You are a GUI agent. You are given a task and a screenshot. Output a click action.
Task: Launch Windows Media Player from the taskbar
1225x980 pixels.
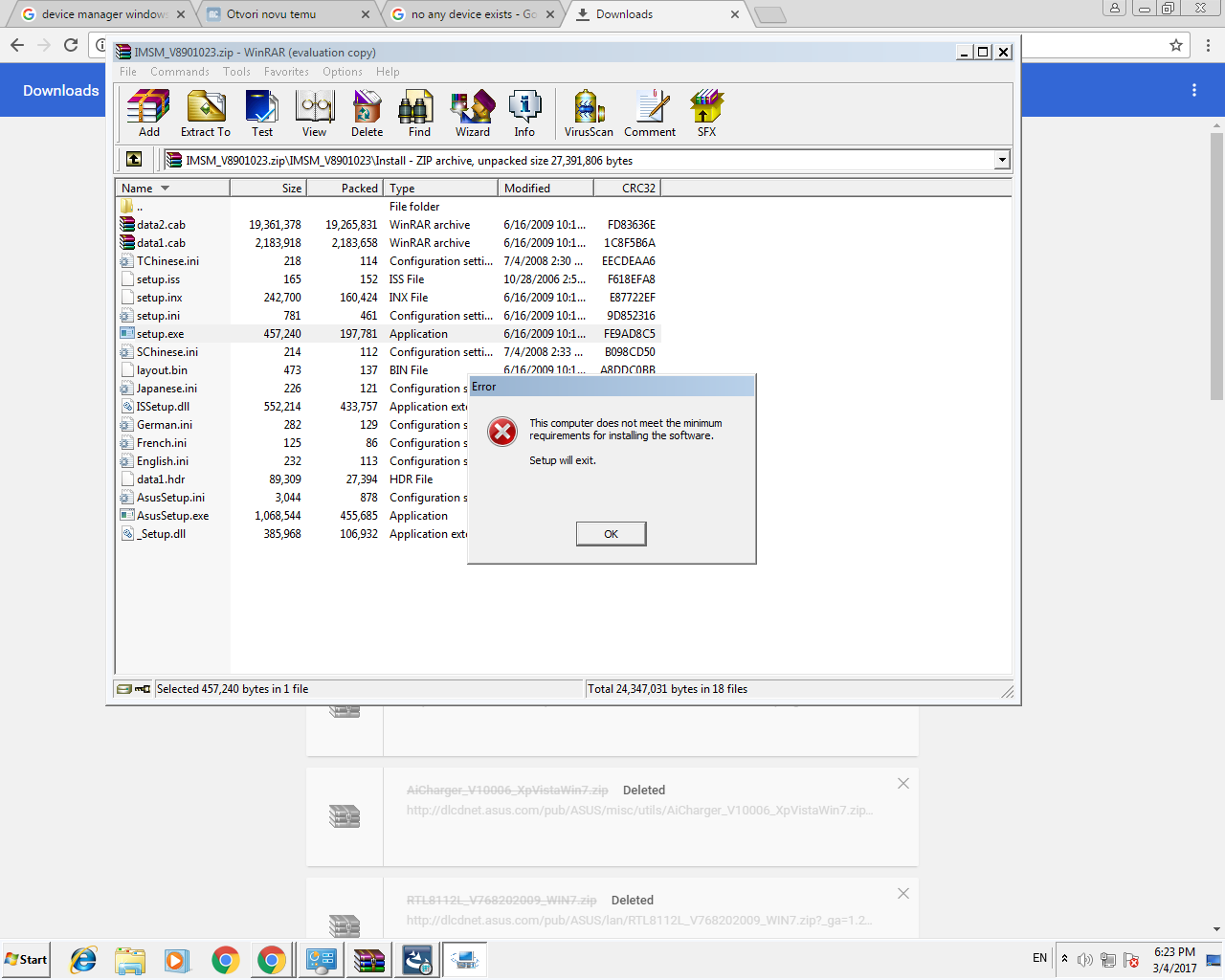pyautogui.click(x=177, y=959)
